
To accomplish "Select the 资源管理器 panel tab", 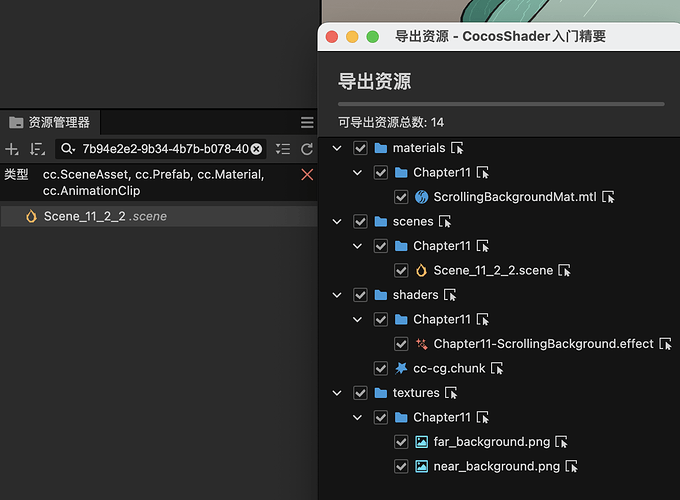I will 50,123.
